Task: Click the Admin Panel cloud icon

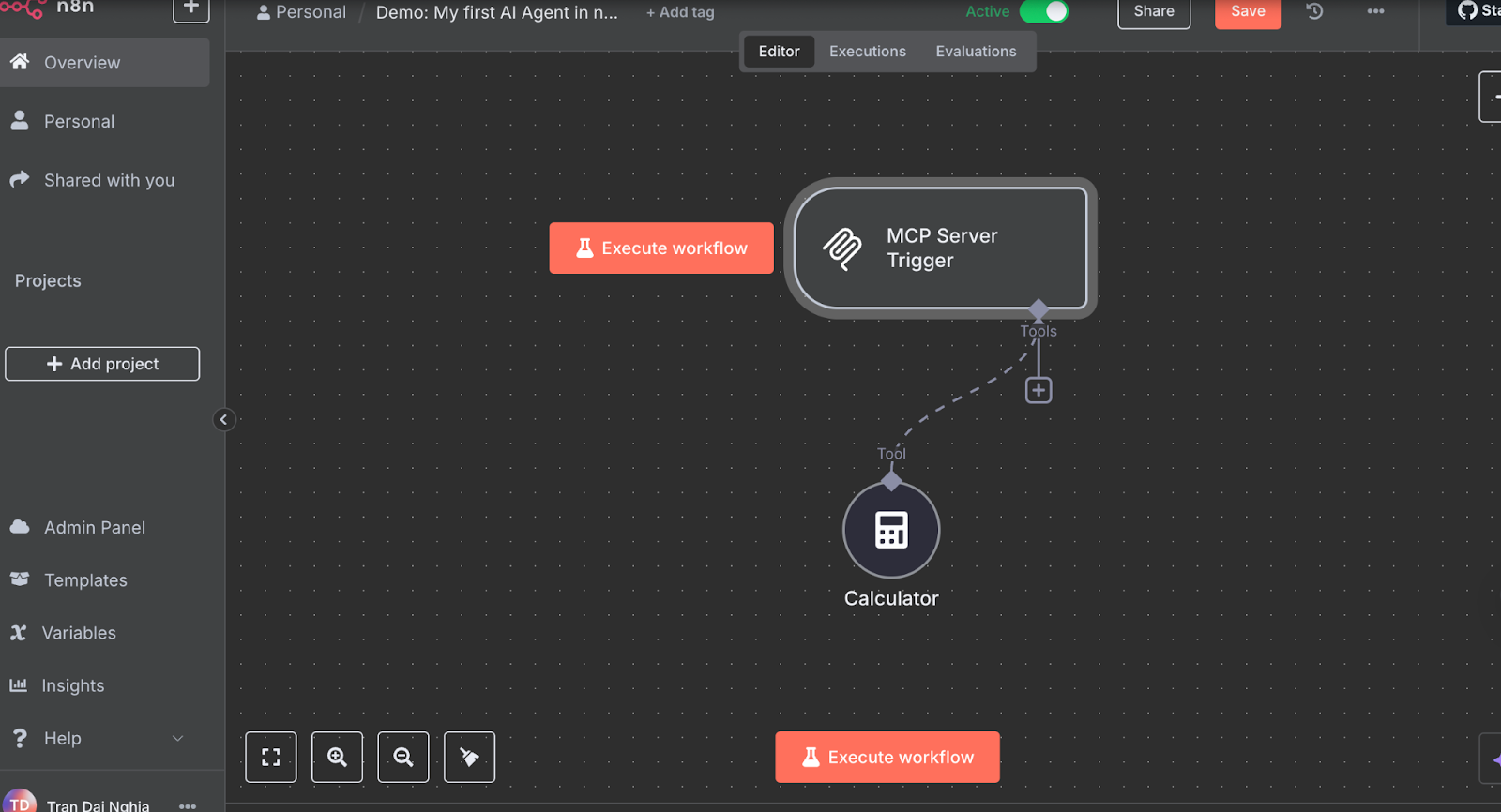Action: pos(20,527)
